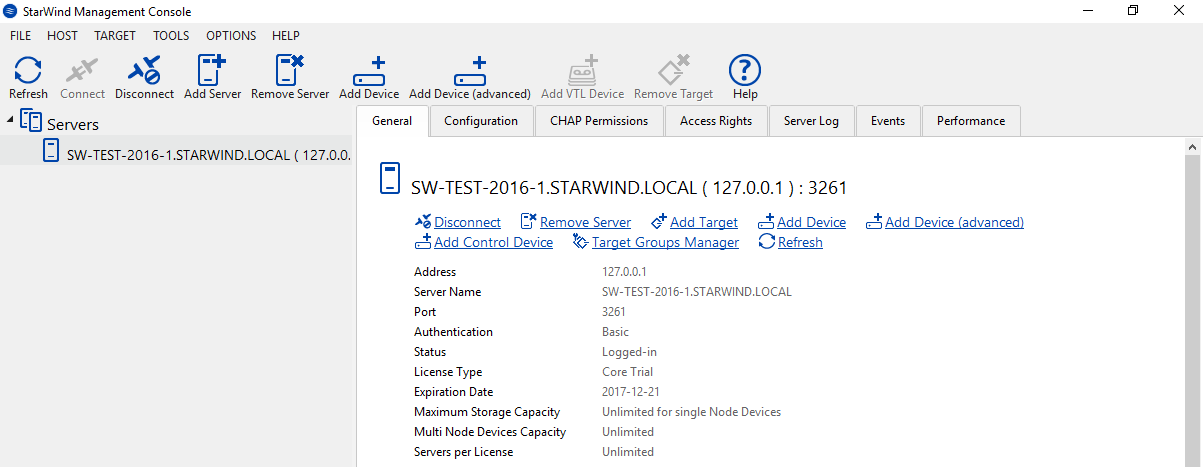The image size is (1203, 467).
Task: Click the Expiration Date value 2017-12-21
Action: pyautogui.click(x=632, y=392)
